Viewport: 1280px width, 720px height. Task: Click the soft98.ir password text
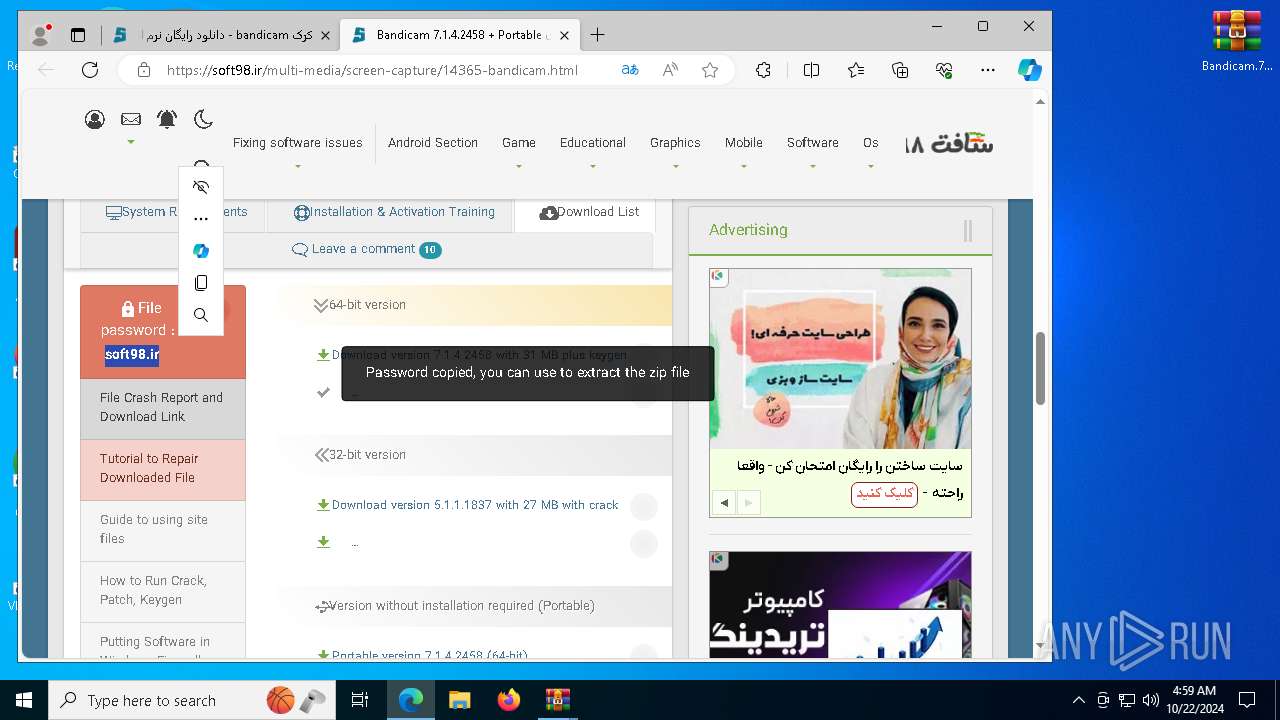point(132,355)
